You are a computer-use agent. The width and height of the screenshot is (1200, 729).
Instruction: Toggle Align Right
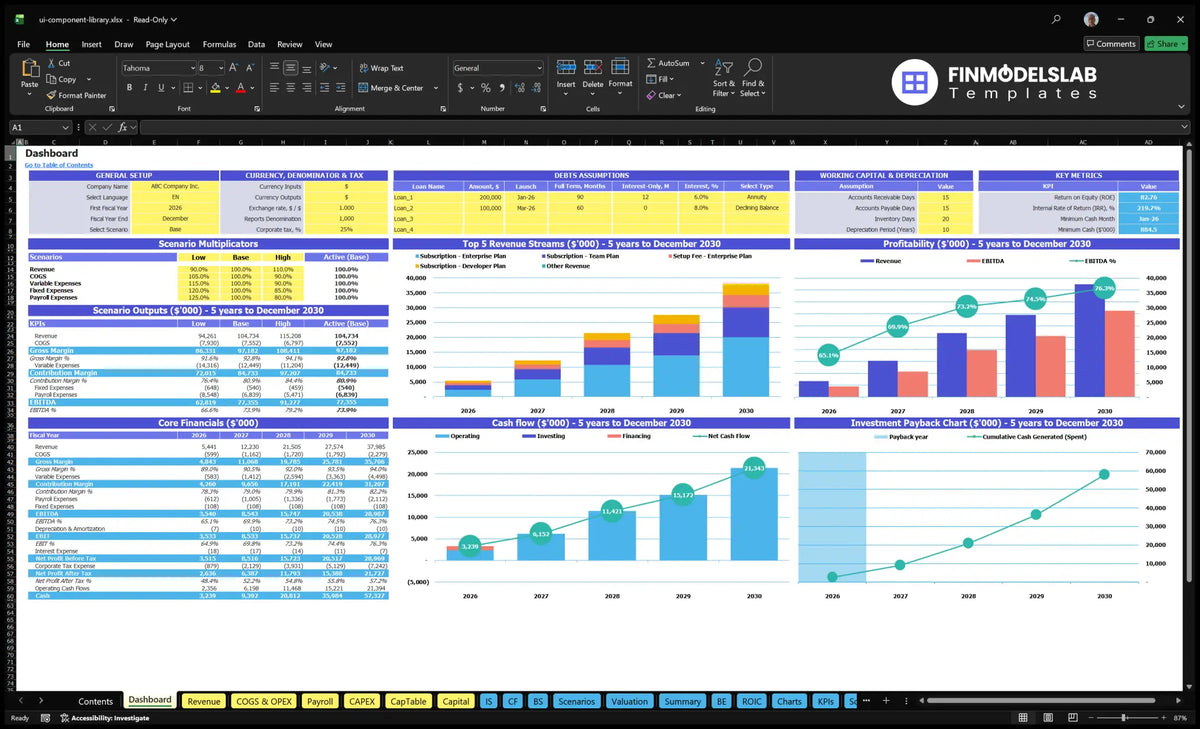pos(305,88)
